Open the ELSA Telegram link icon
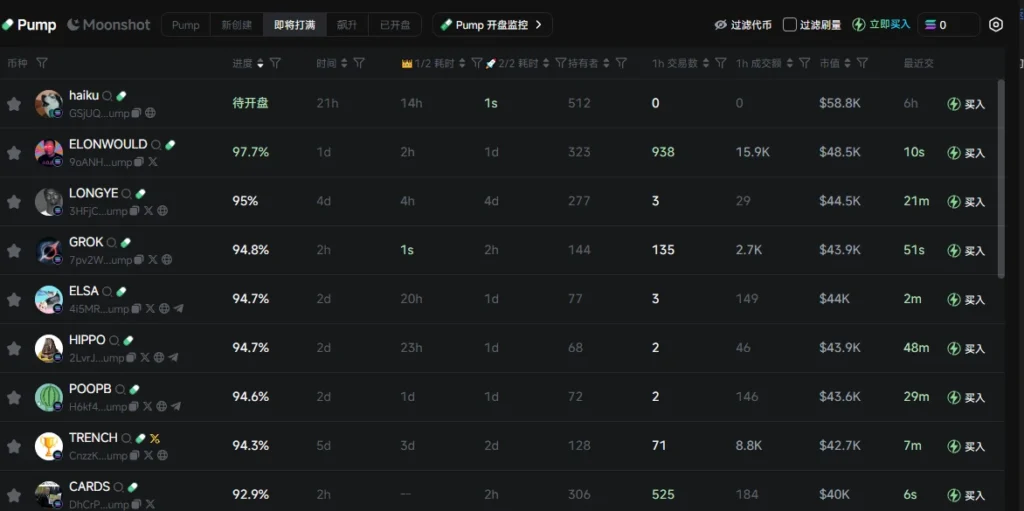1024x511 pixels. point(178,309)
